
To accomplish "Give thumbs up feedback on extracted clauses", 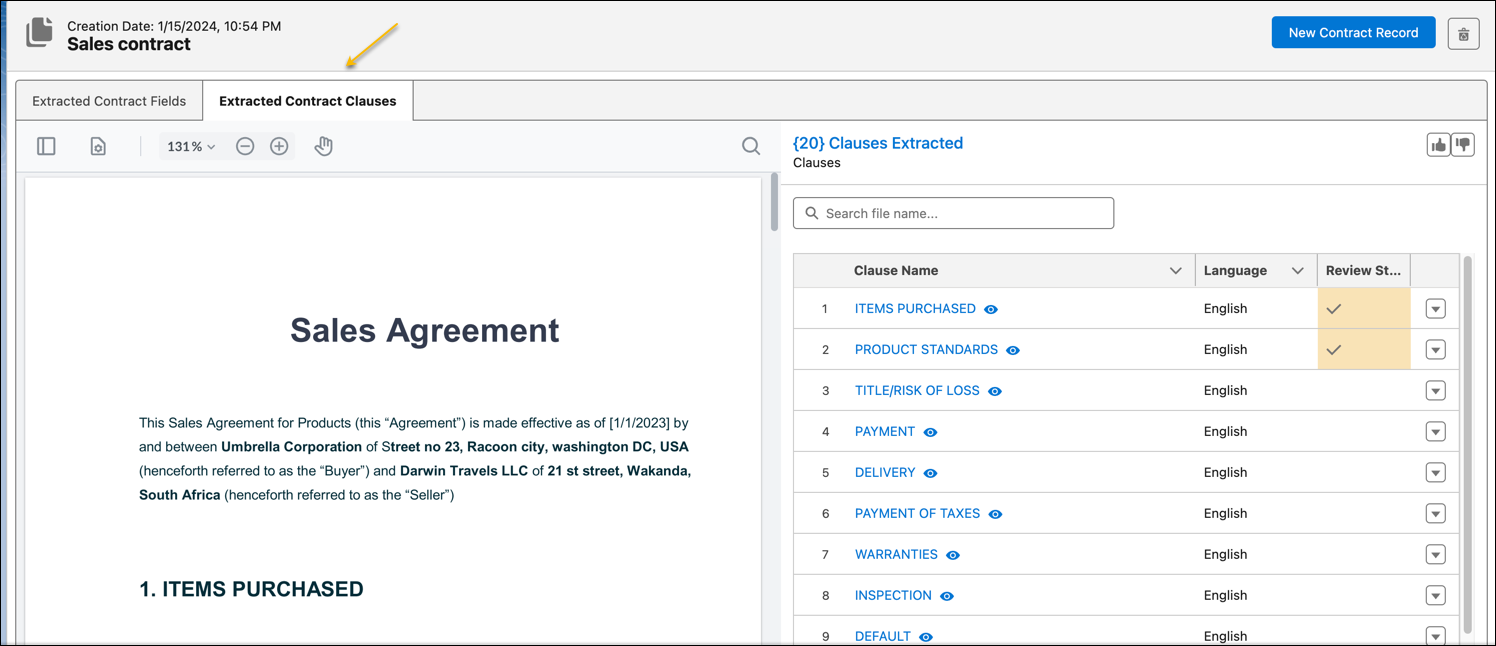I will pyautogui.click(x=1438, y=144).
